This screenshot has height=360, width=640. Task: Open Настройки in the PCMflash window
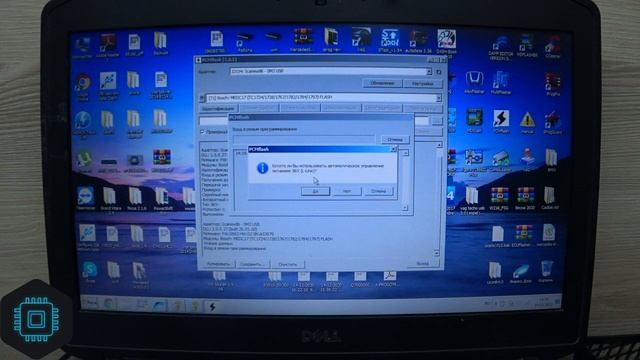pyautogui.click(x=422, y=84)
